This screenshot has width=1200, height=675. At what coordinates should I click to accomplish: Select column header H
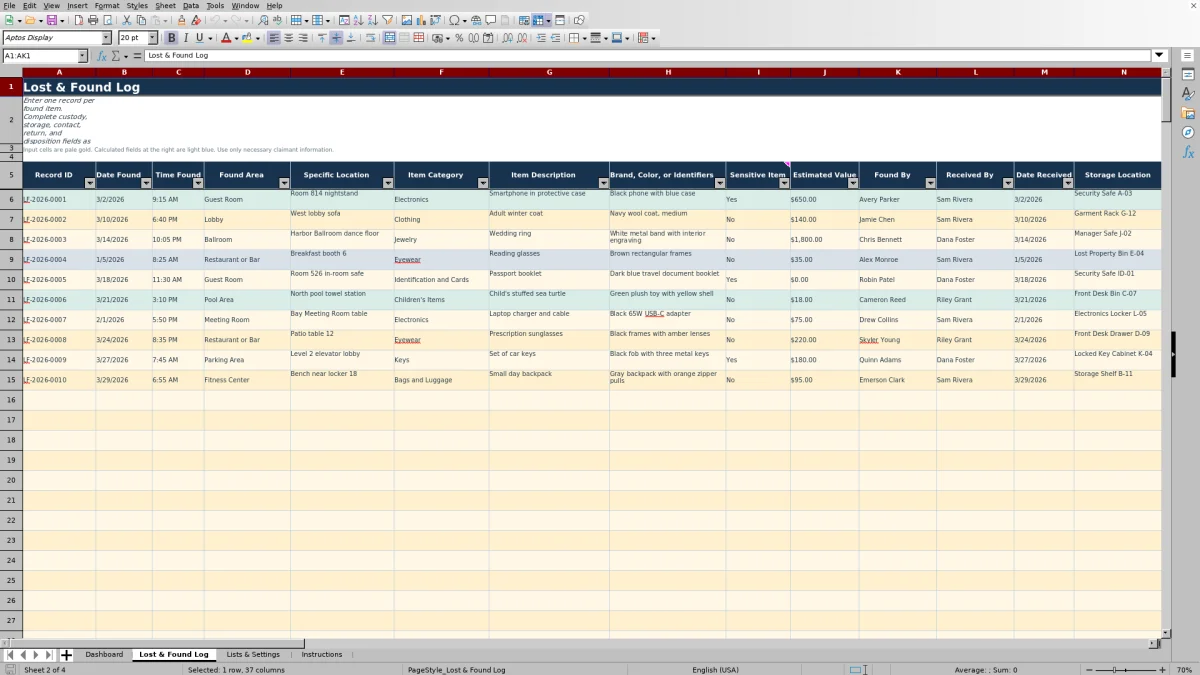click(x=668, y=72)
